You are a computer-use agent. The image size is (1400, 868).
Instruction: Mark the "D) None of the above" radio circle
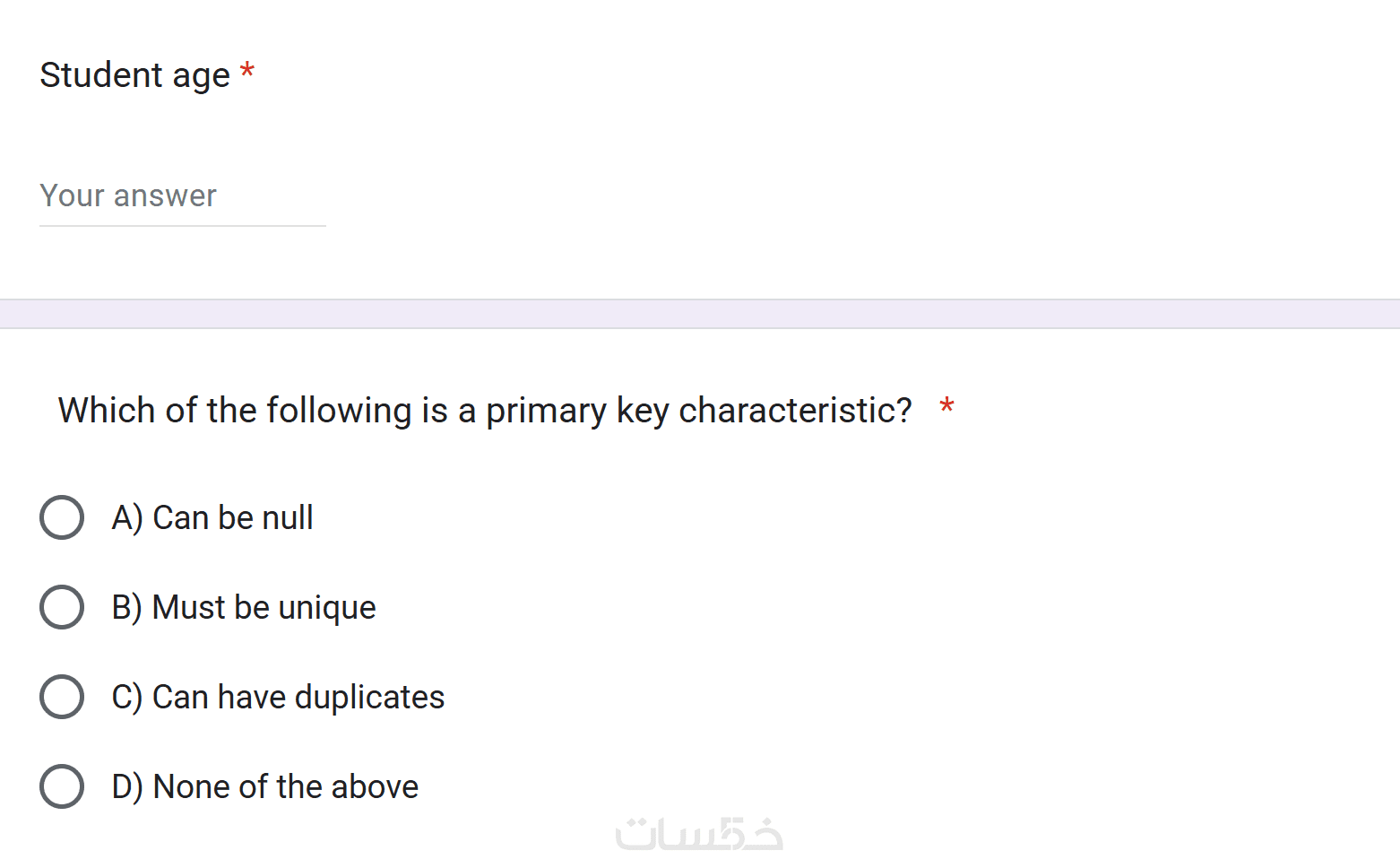pyautogui.click(x=62, y=786)
